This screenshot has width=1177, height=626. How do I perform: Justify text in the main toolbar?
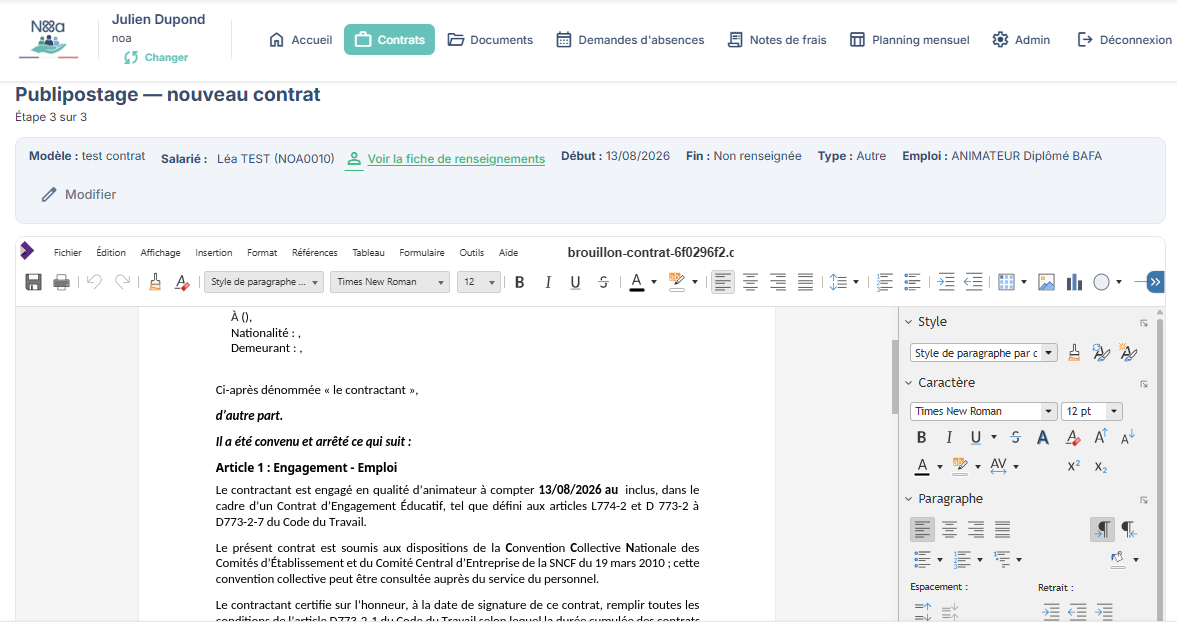click(x=805, y=282)
